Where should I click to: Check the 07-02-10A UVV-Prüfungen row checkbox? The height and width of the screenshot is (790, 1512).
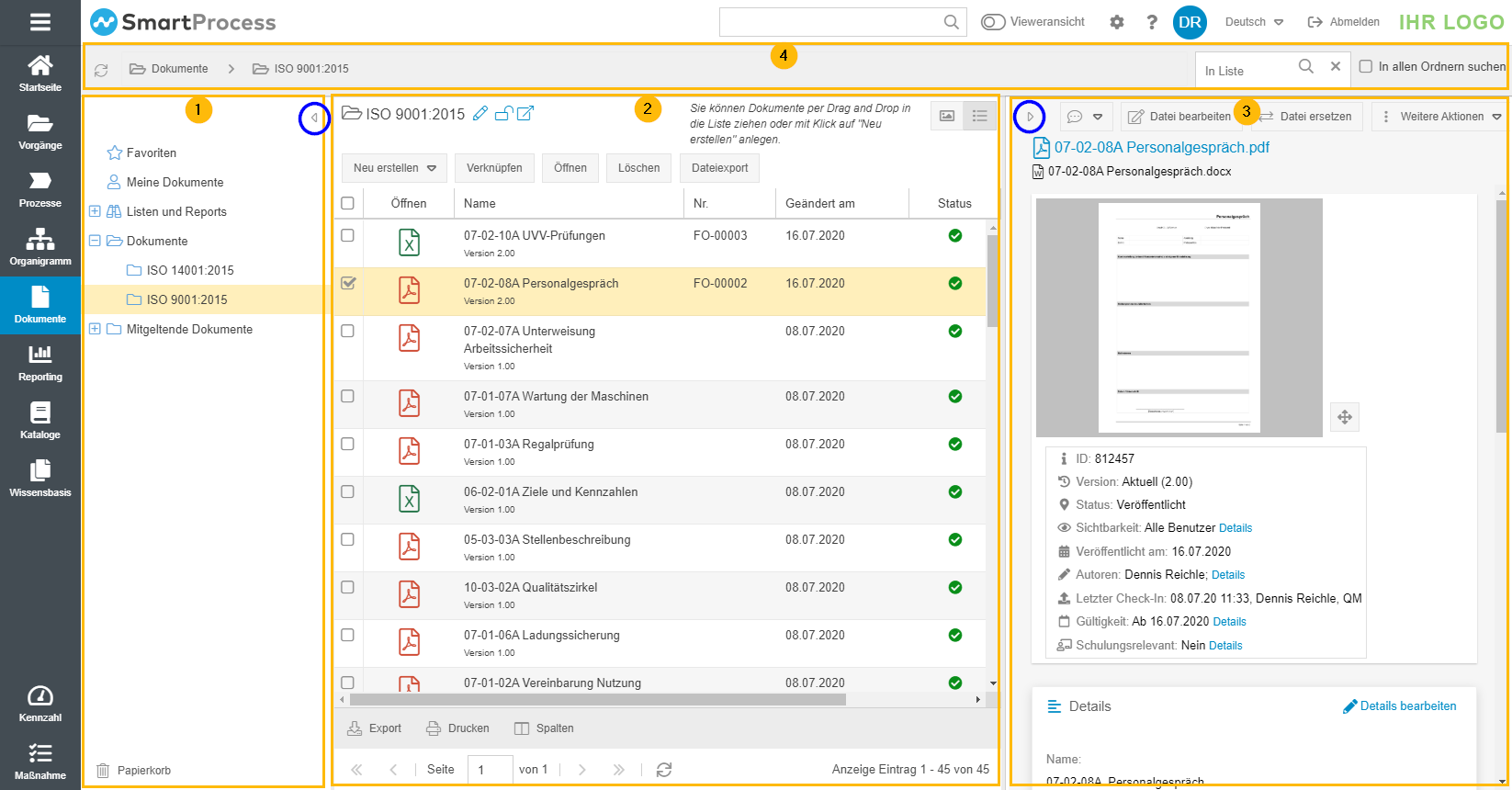347,235
